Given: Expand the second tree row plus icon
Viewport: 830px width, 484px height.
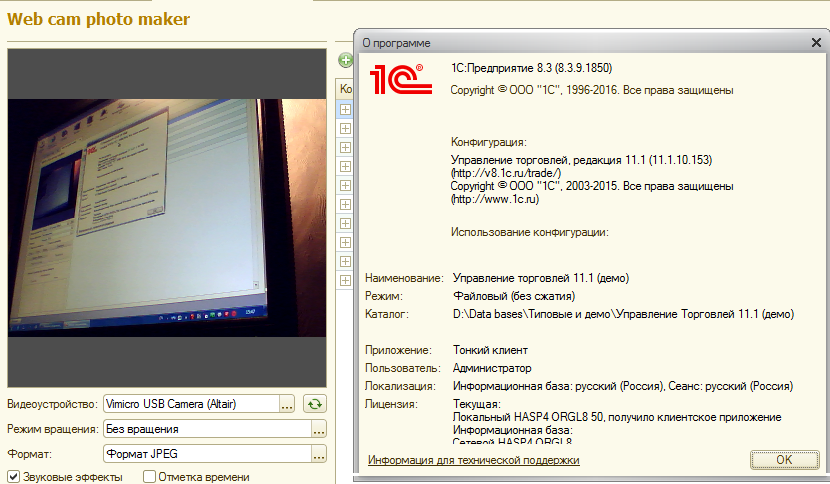Looking at the screenshot, I should coord(345,129).
